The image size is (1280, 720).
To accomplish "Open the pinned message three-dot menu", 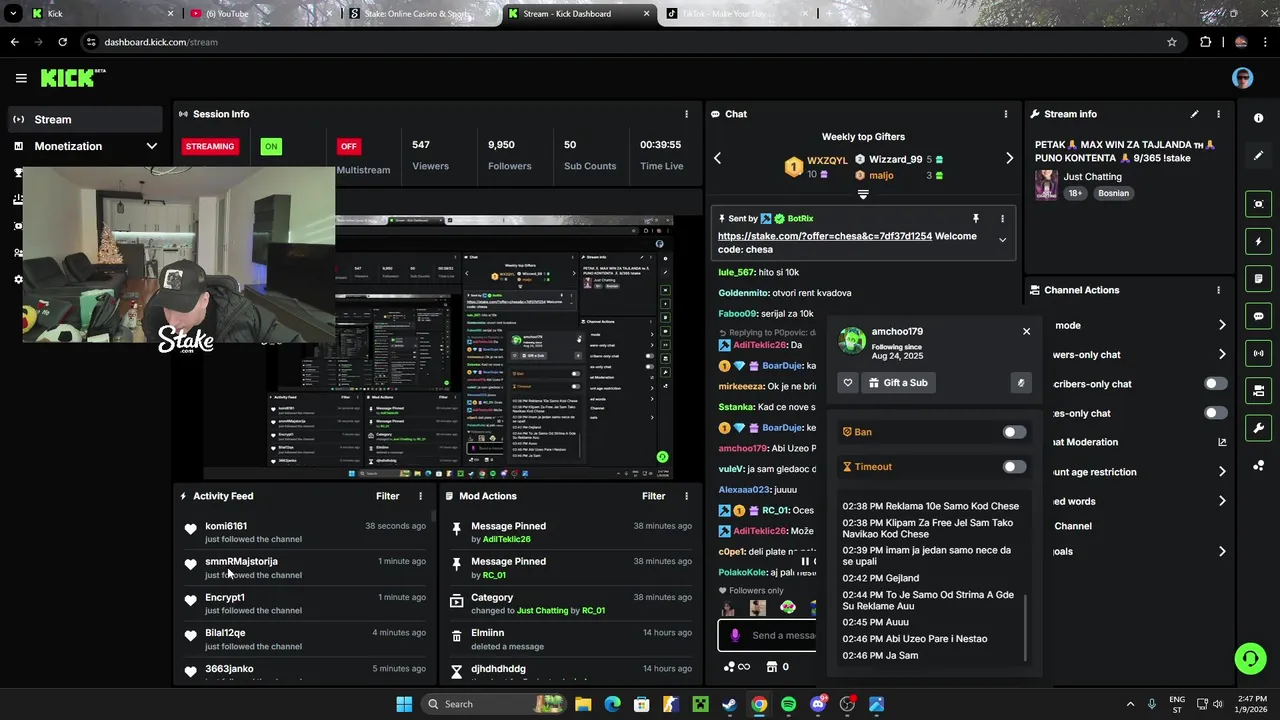I will pos(1002,218).
